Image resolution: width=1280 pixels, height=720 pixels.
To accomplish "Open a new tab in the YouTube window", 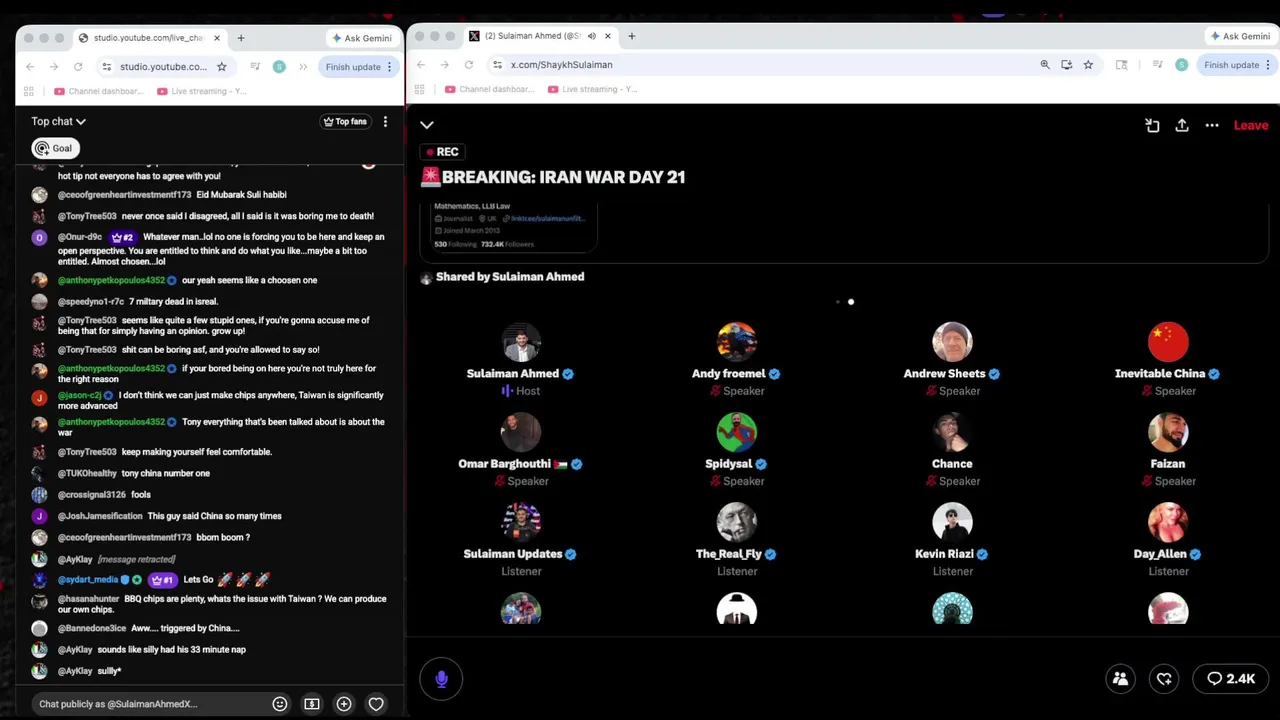I will click(x=240, y=38).
